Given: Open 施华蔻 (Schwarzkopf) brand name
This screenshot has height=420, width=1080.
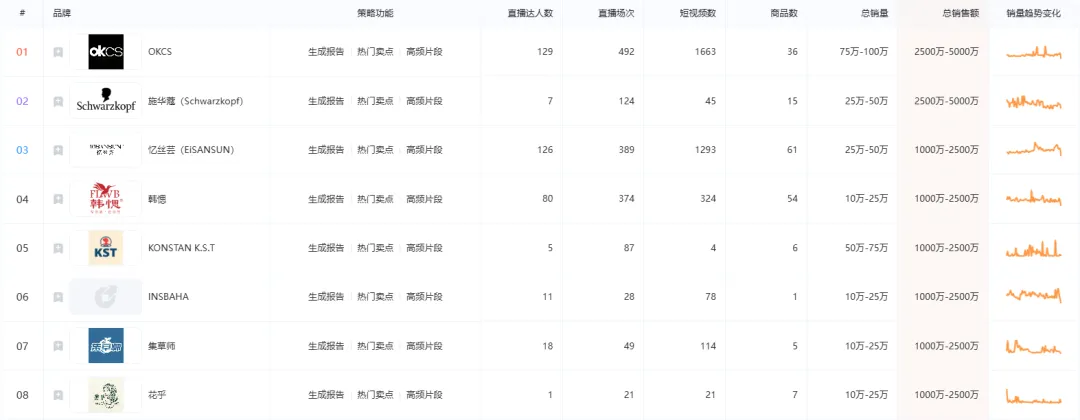Looking at the screenshot, I should (196, 101).
